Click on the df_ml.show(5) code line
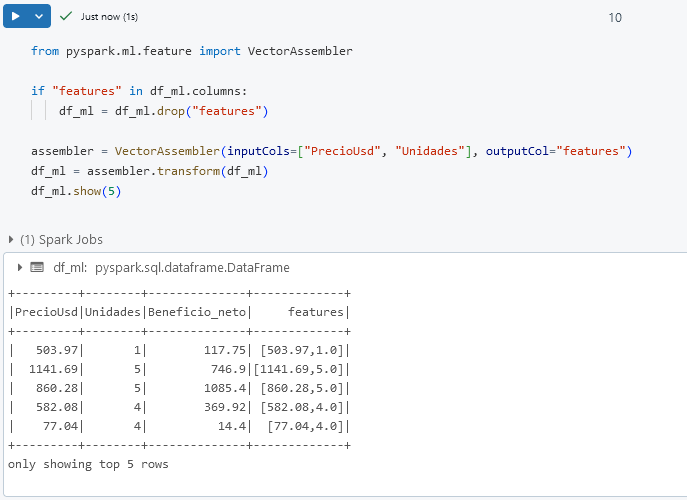 76,191
